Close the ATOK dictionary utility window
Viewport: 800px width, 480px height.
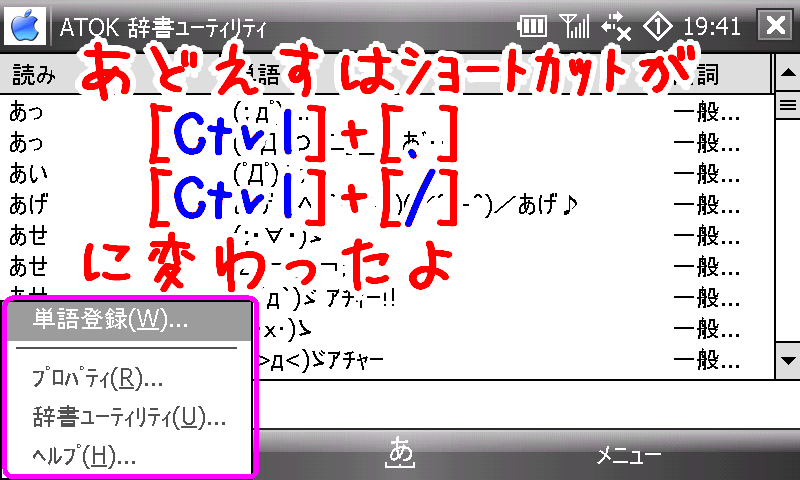(x=776, y=25)
